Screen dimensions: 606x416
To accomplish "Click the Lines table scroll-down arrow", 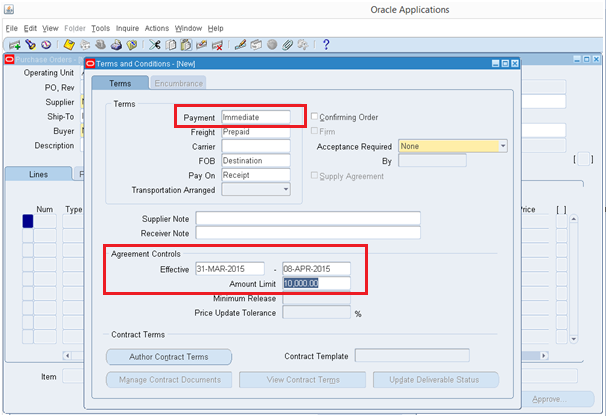I will click(x=574, y=339).
